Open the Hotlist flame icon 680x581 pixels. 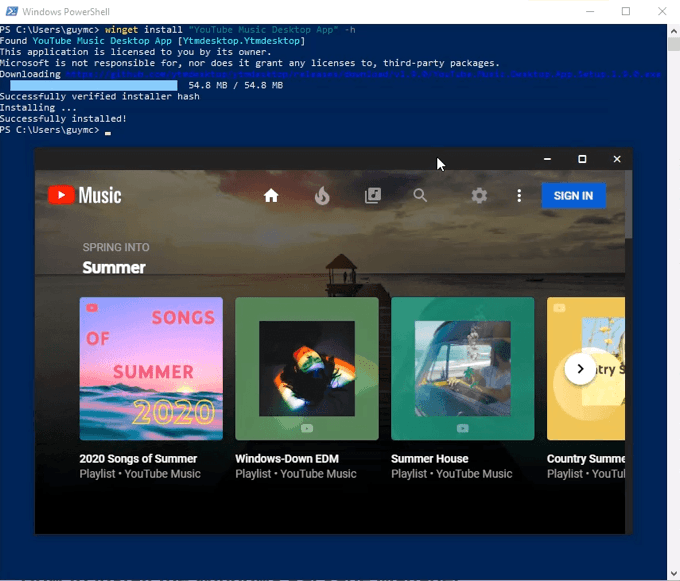pyautogui.click(x=322, y=196)
